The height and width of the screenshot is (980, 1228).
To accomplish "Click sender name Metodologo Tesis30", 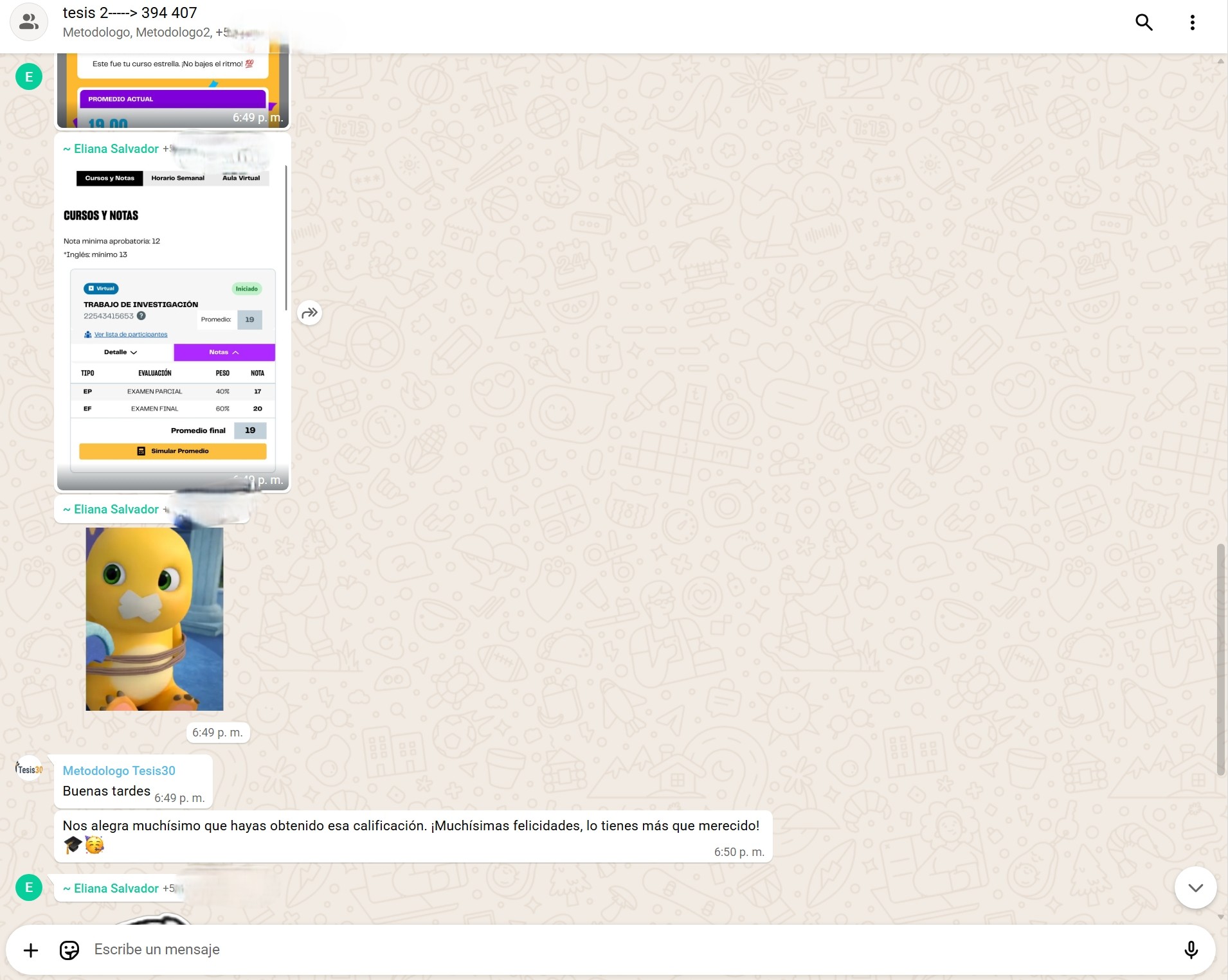I will point(119,771).
